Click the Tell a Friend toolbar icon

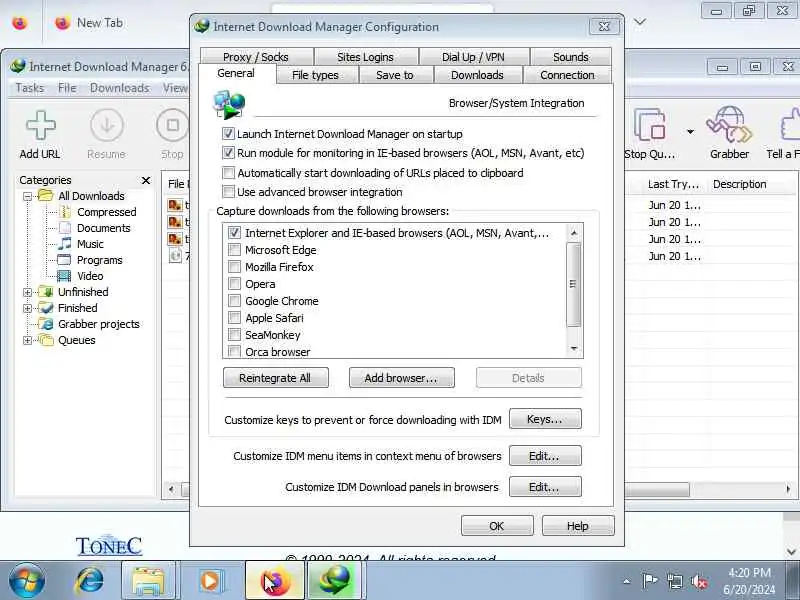tap(784, 134)
